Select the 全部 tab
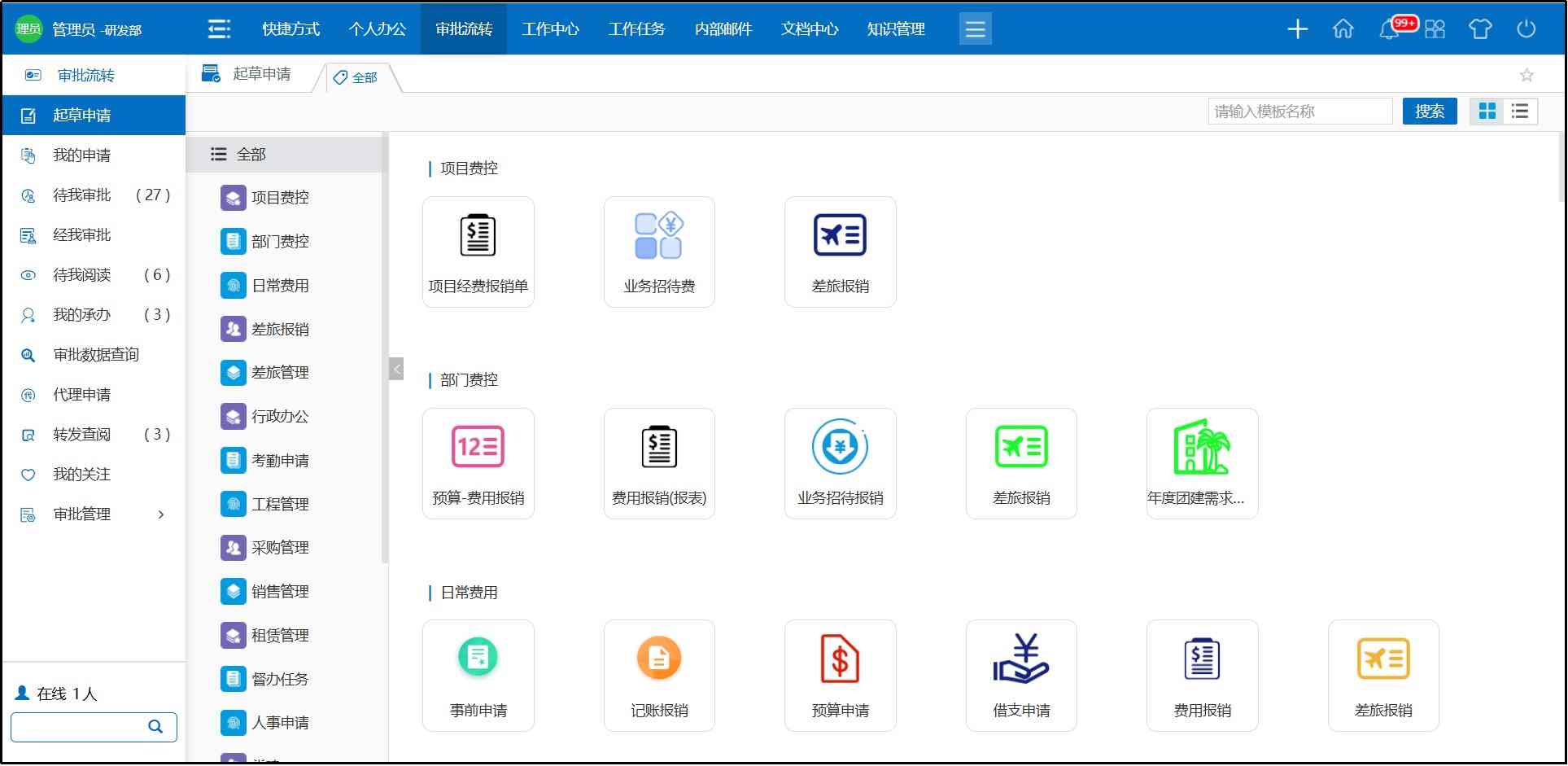 click(x=356, y=77)
